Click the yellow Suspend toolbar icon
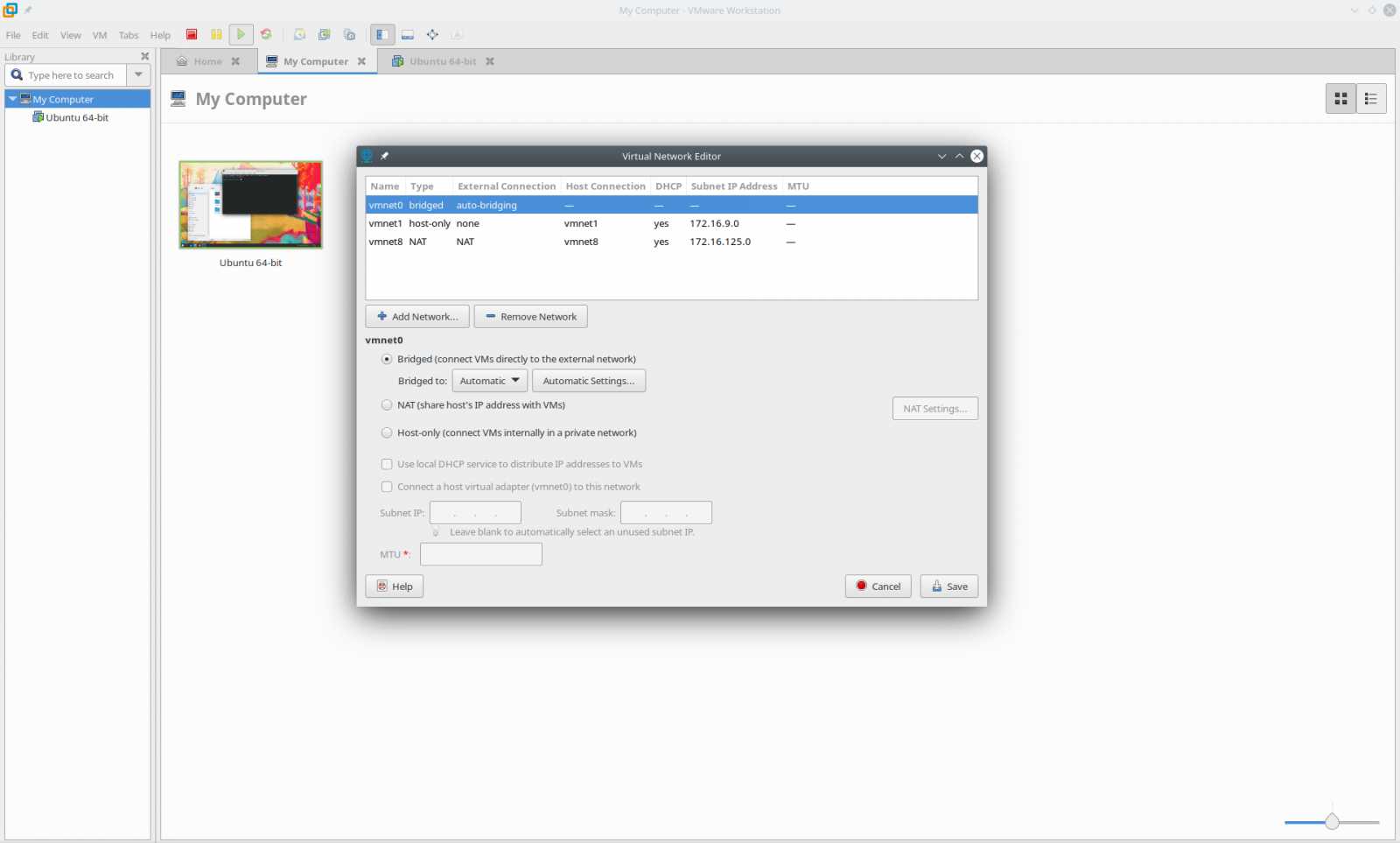 [216, 34]
